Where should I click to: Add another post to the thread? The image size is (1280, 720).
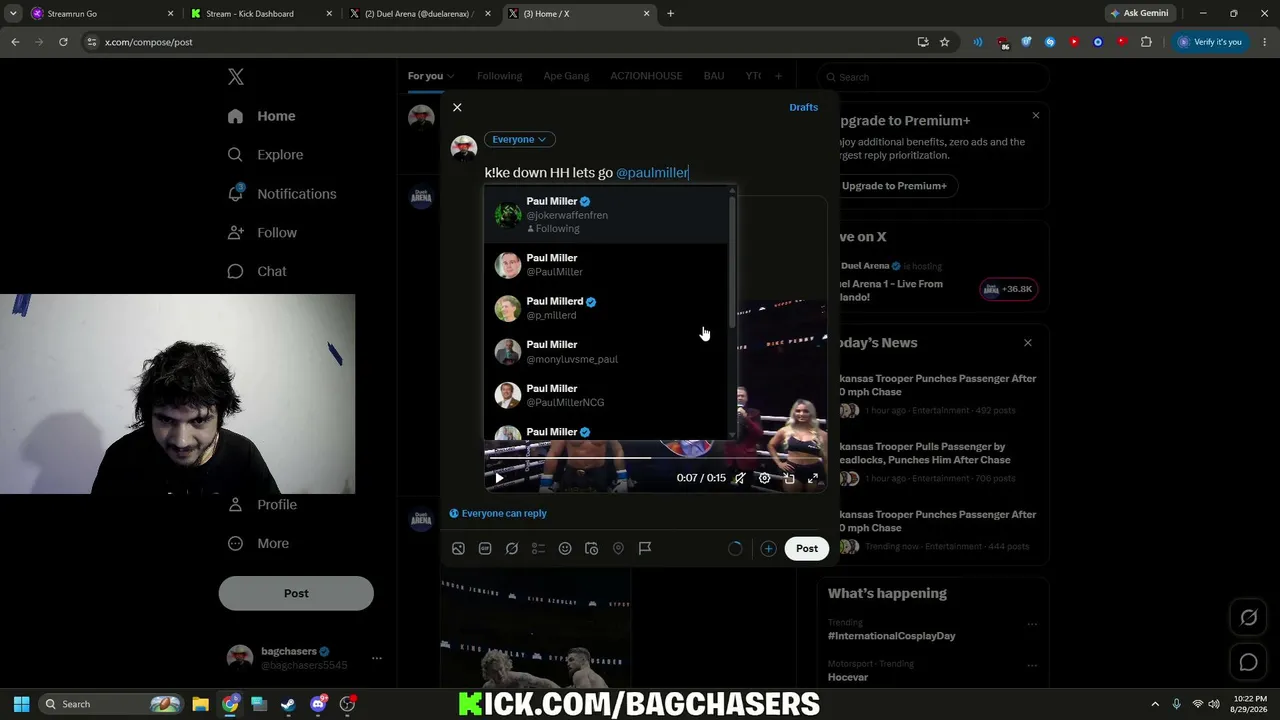click(x=768, y=548)
